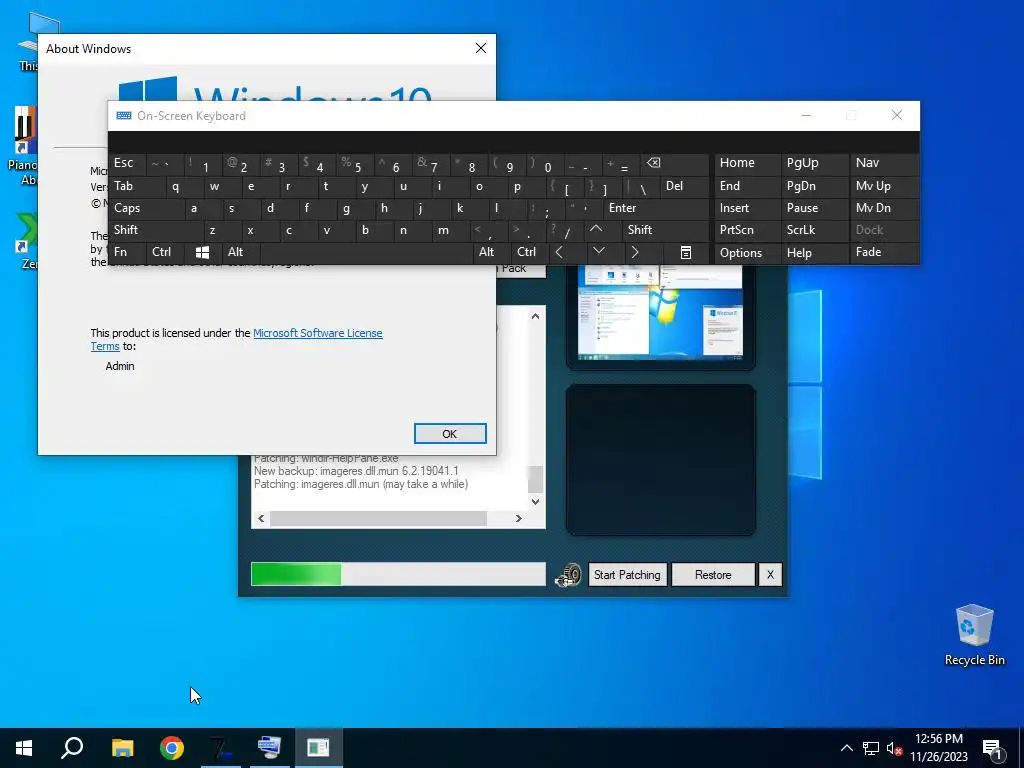Click the Insert key on On-Screen Keyboard
Viewport: 1024px width, 768px height.
(747, 208)
